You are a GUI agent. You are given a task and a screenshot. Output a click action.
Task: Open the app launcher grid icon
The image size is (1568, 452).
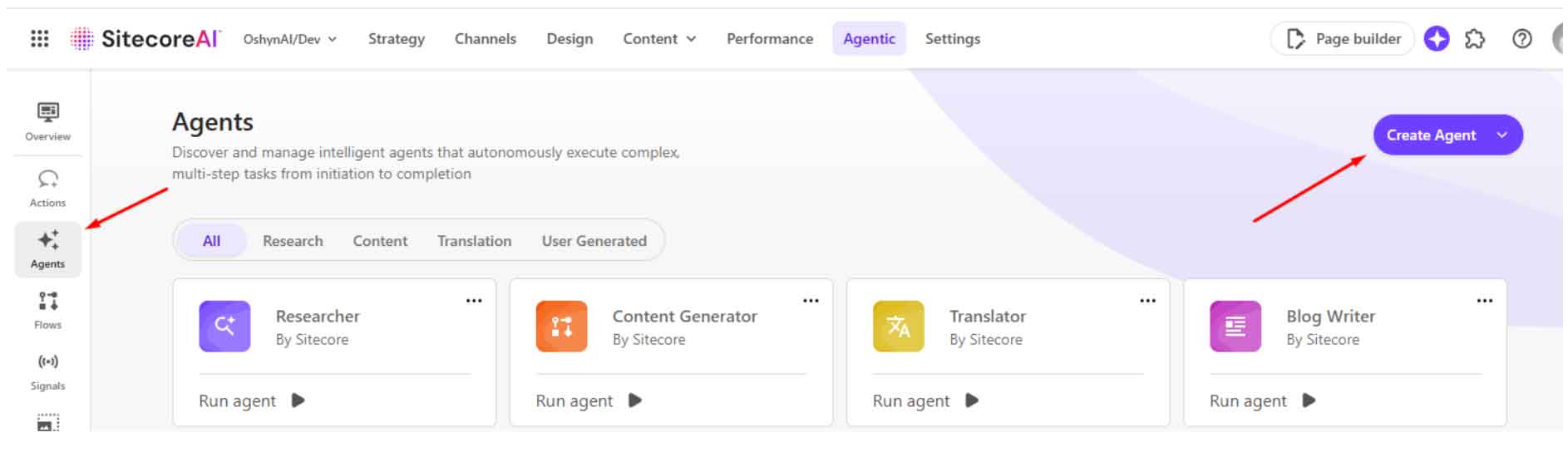point(39,39)
